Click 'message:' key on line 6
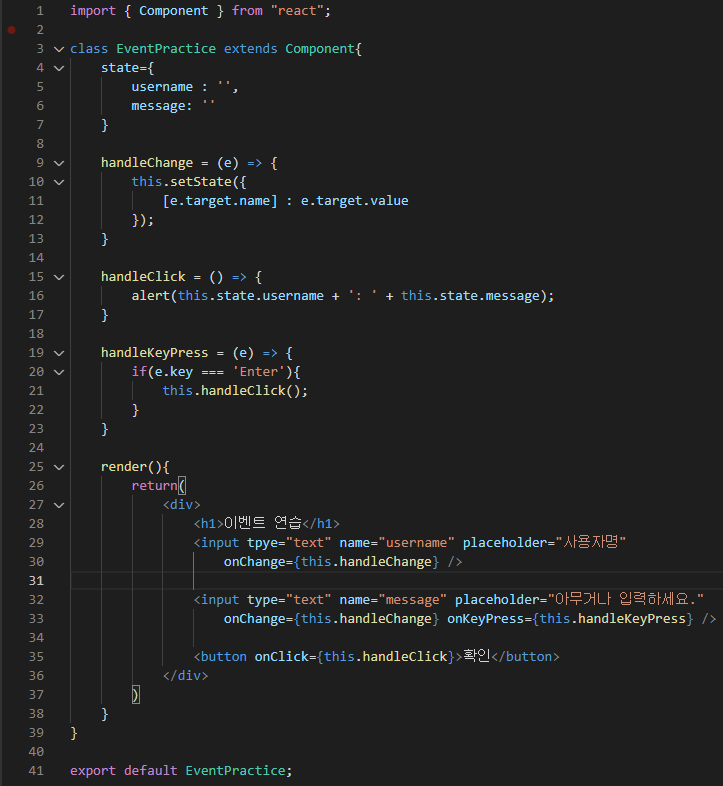The height and width of the screenshot is (786, 723). tap(162, 106)
